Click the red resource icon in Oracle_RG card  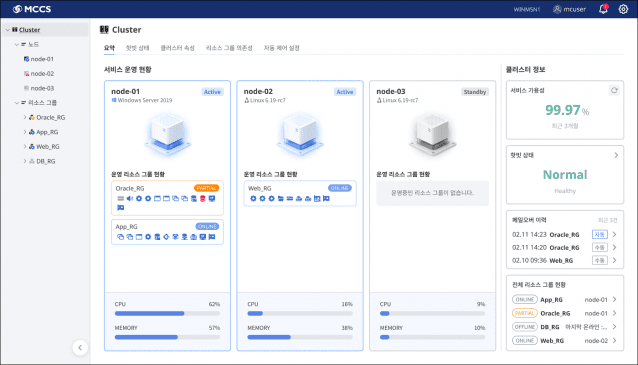click(203, 199)
